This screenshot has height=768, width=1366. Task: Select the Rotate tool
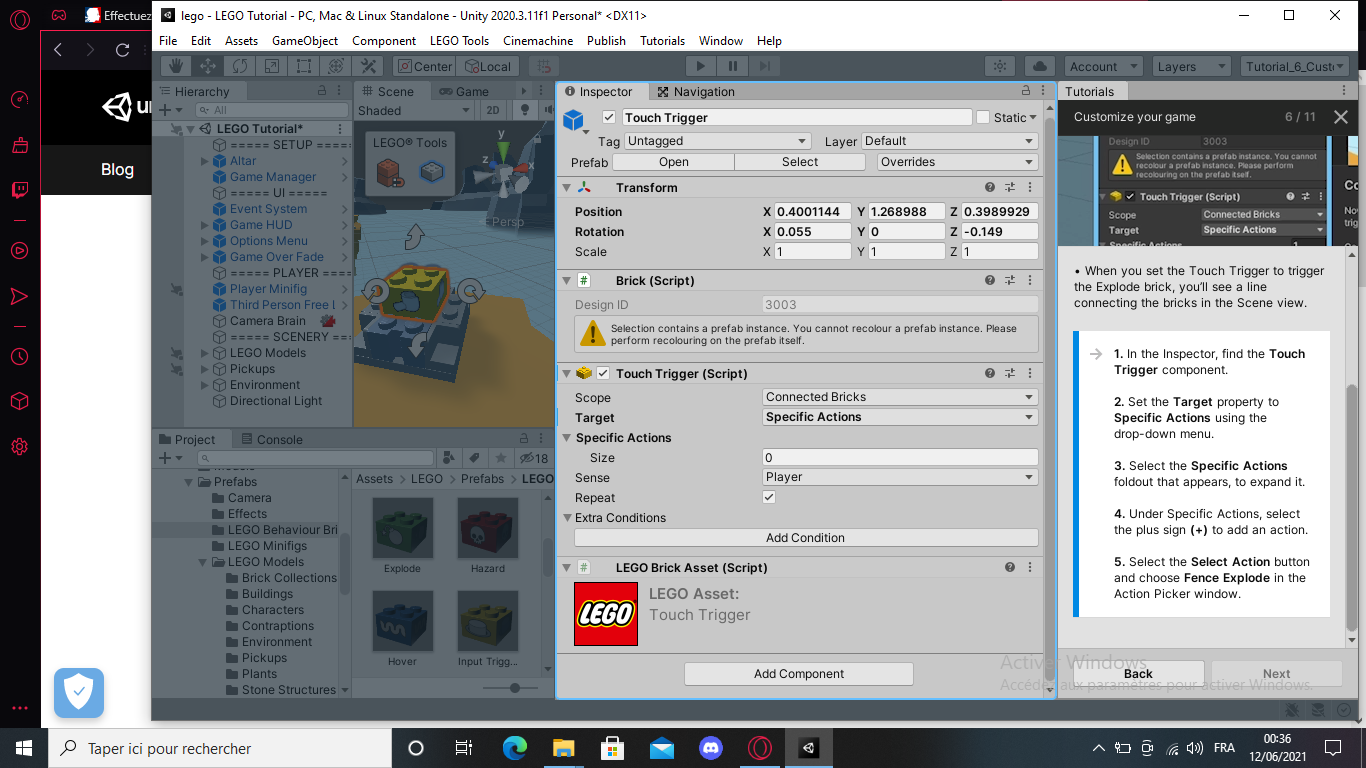click(x=238, y=65)
